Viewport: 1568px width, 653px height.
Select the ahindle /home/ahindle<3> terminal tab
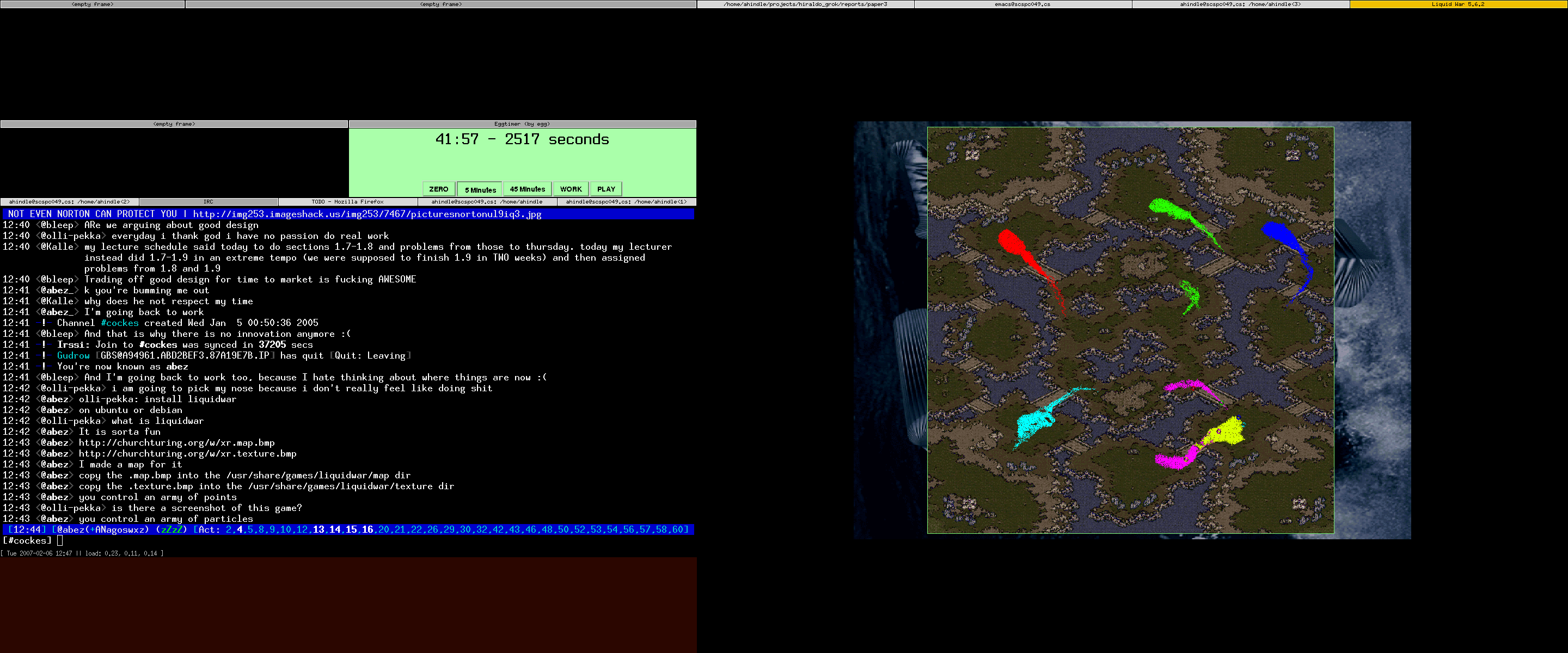[1241, 4]
